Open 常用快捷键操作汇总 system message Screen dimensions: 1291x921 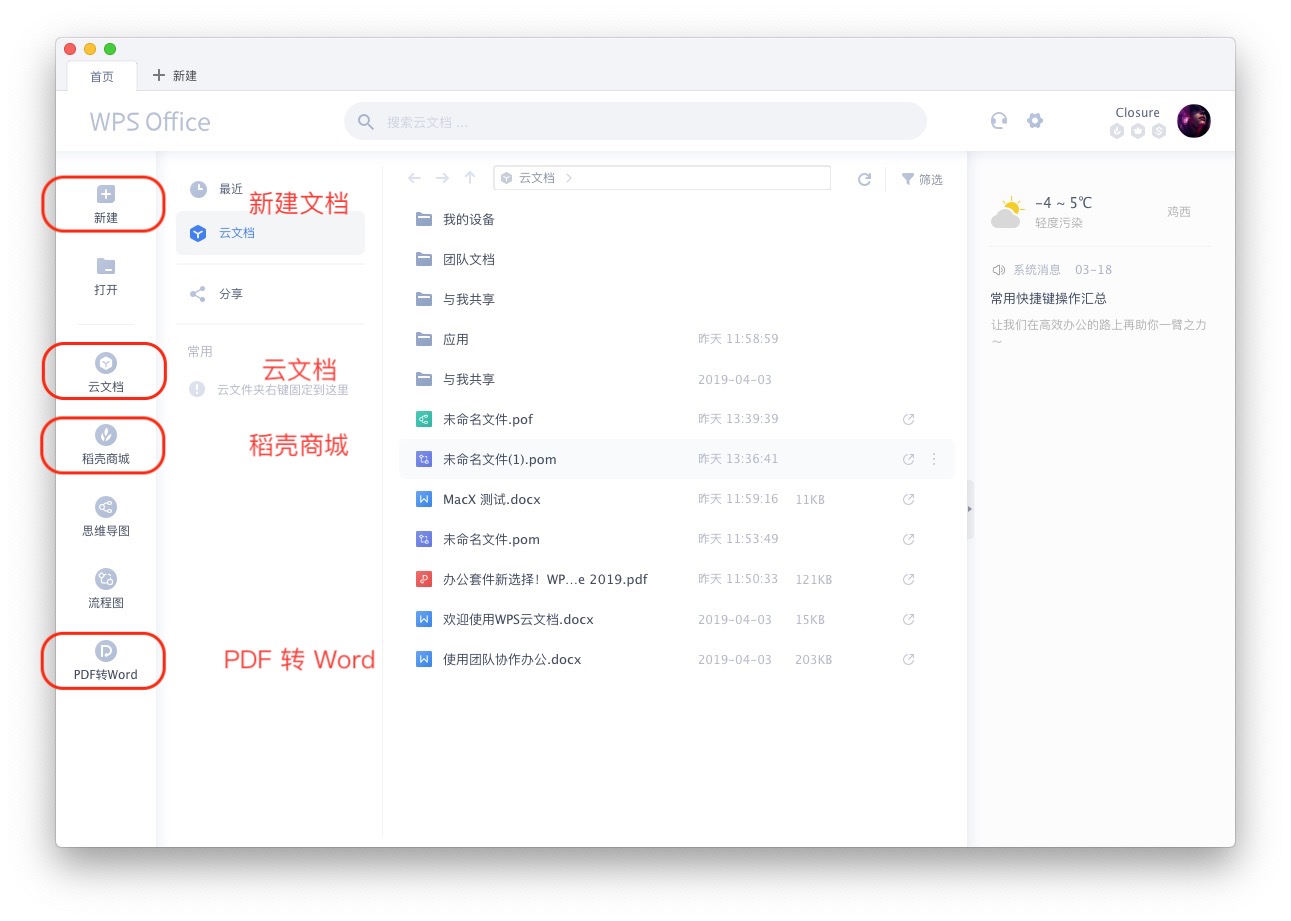(x=1048, y=297)
